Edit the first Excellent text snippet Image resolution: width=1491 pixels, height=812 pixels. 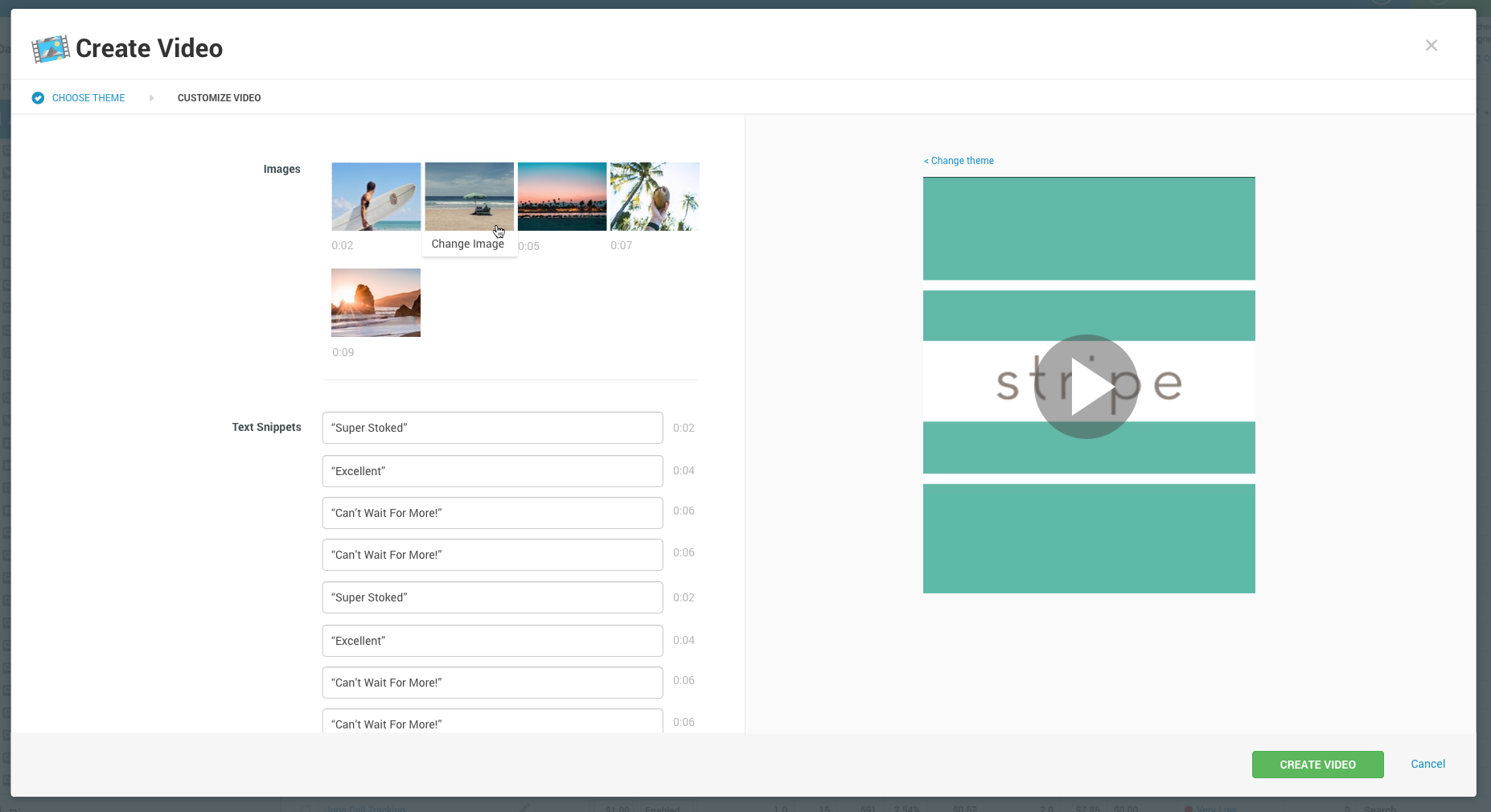[491, 471]
